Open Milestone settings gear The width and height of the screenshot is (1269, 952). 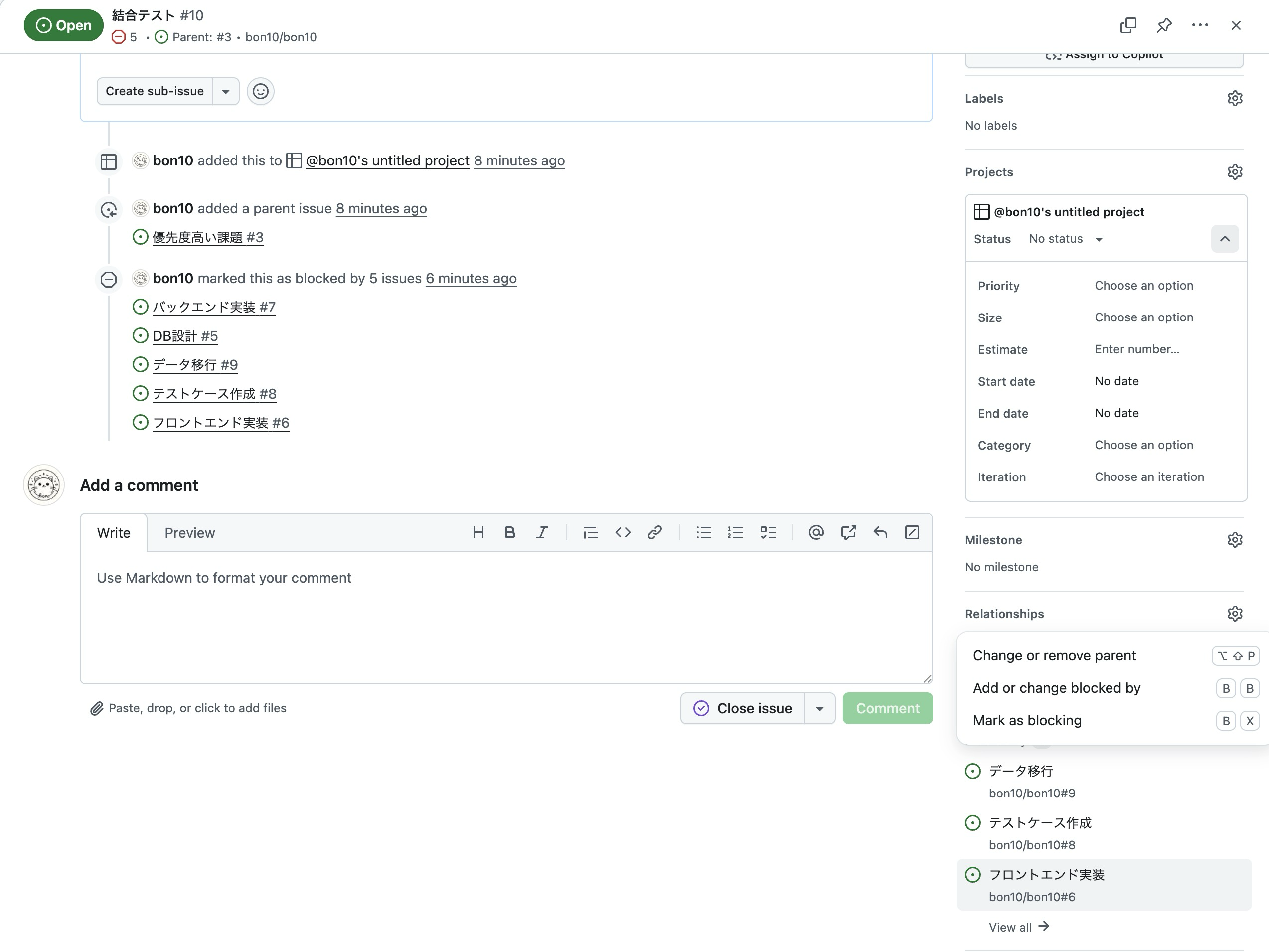[1235, 540]
